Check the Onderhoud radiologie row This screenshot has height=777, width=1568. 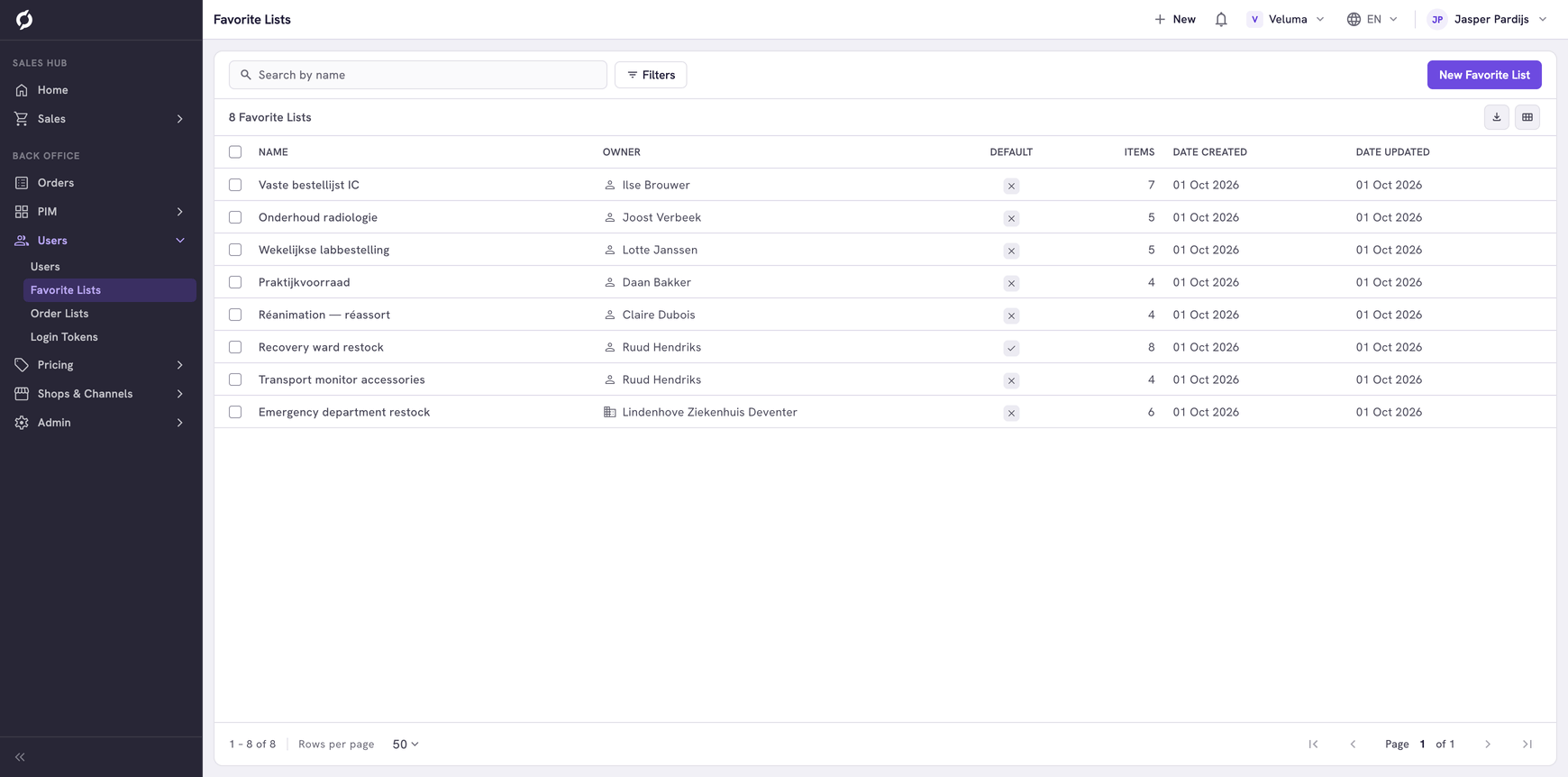click(235, 217)
